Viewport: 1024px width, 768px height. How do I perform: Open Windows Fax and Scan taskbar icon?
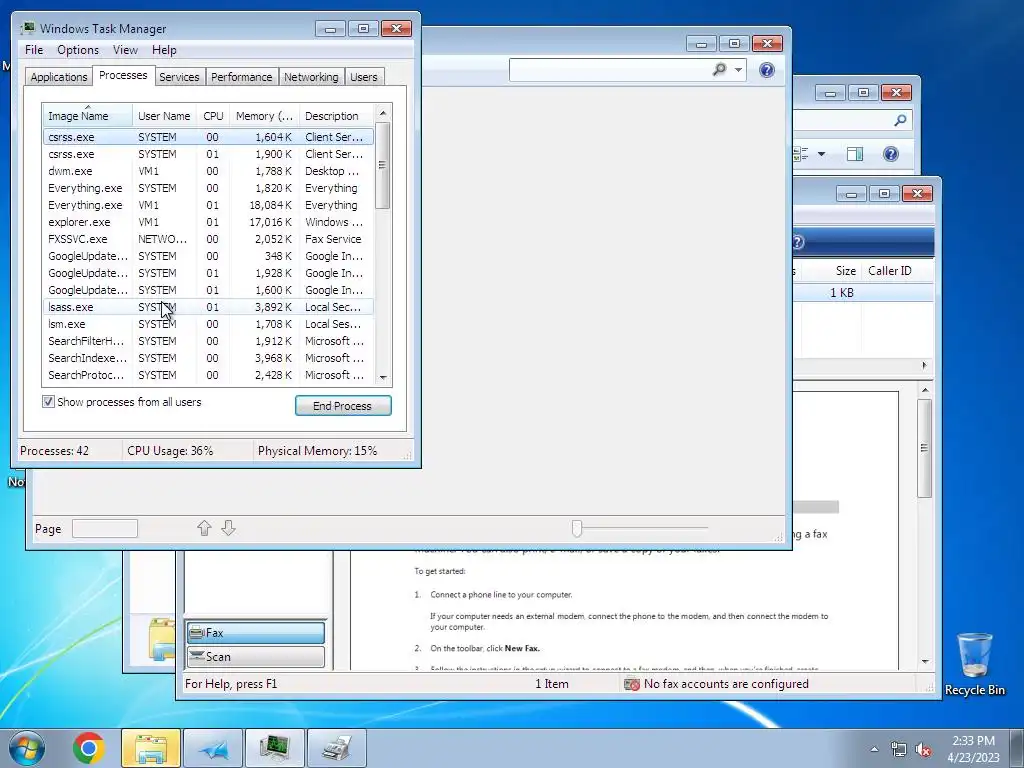[x=337, y=748]
